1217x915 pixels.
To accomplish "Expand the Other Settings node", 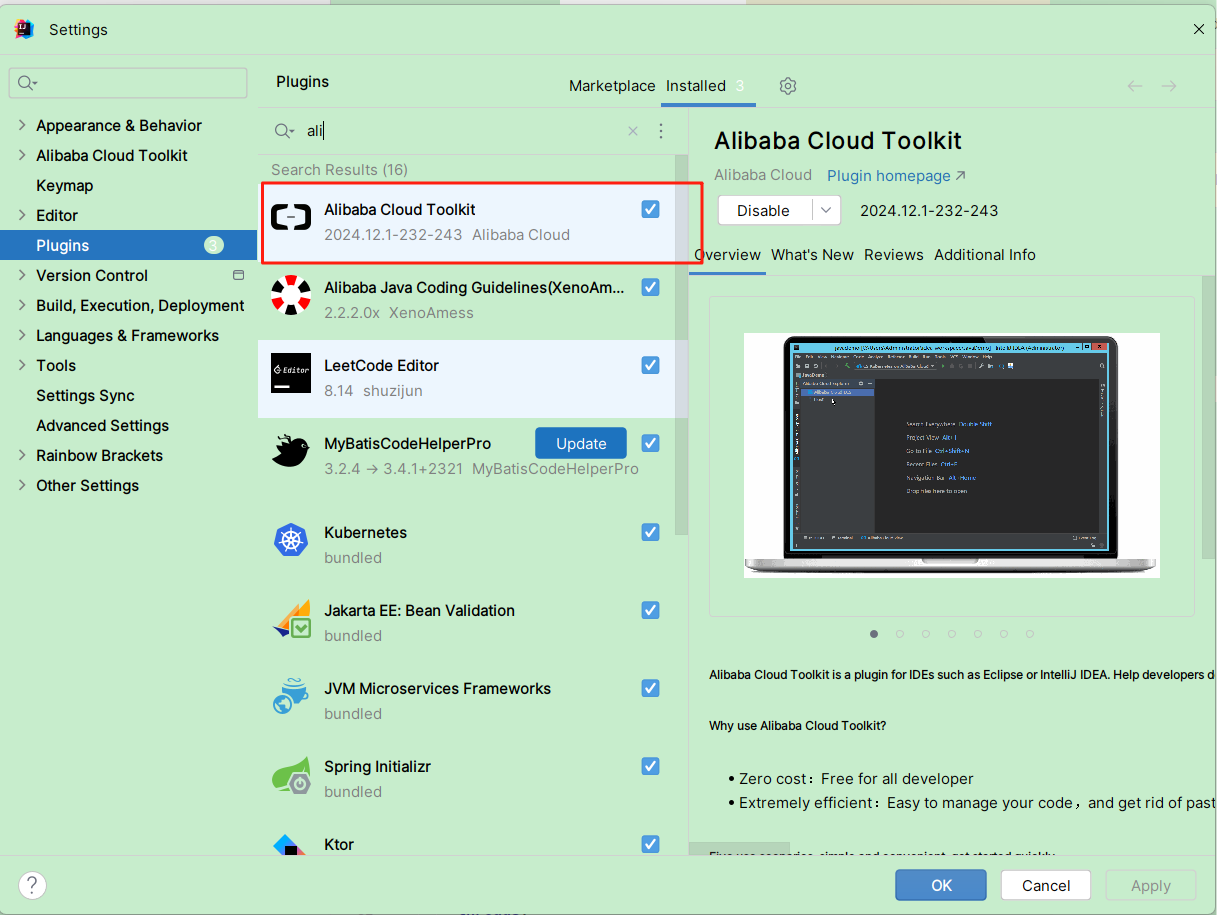I will [23, 485].
